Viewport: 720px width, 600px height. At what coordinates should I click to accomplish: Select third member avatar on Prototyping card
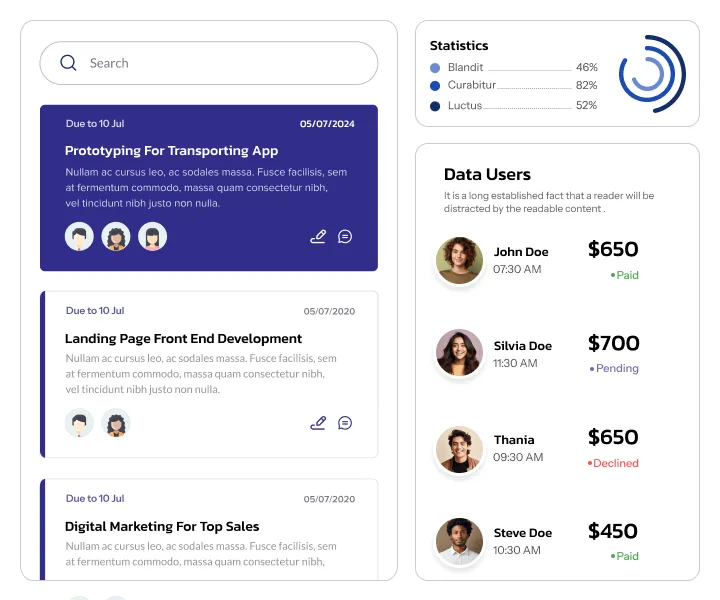(x=152, y=236)
